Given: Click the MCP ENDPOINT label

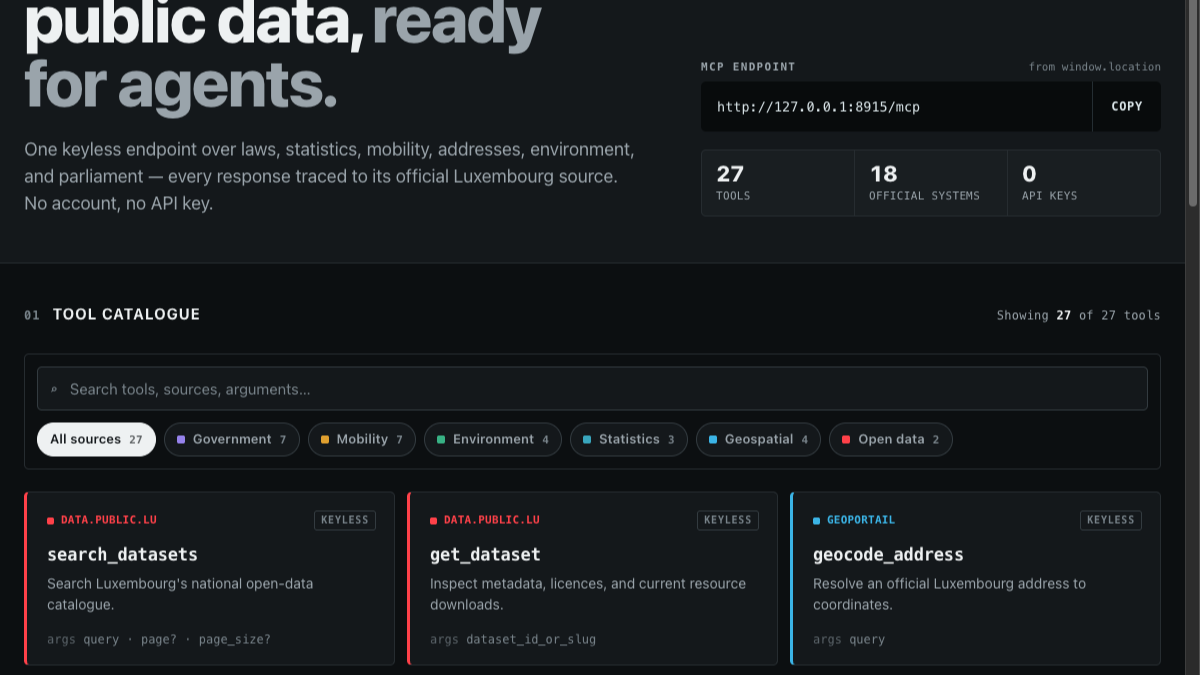Looking at the screenshot, I should [748, 67].
